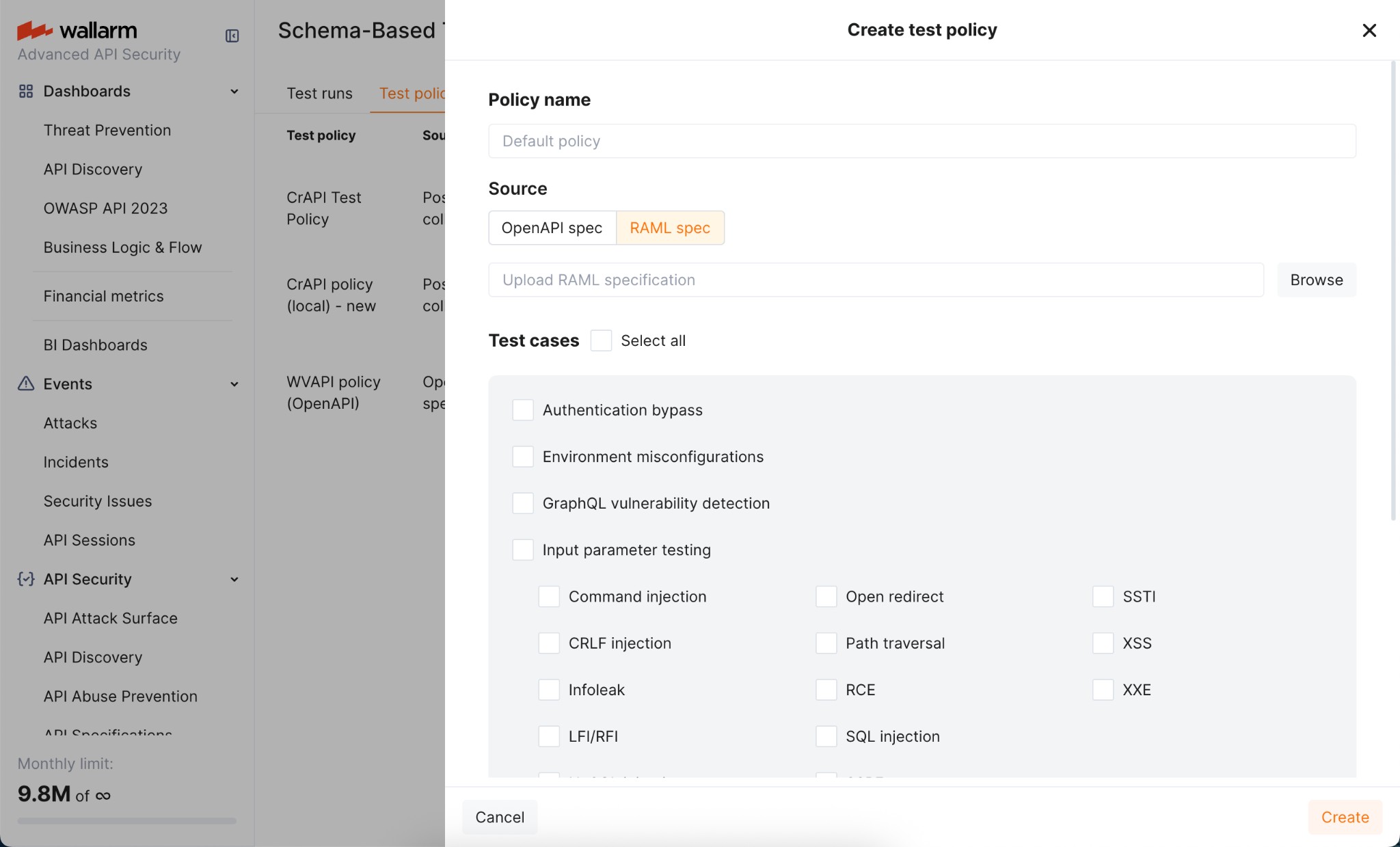
Task: Enable the Select all test cases checkbox
Action: point(600,340)
